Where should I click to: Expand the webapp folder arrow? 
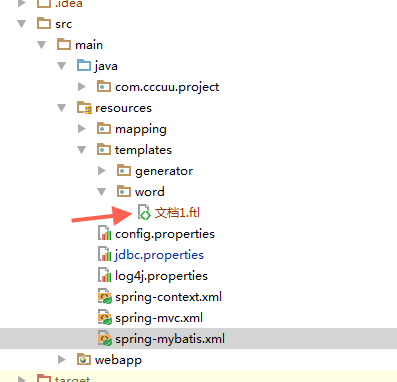click(x=62, y=359)
